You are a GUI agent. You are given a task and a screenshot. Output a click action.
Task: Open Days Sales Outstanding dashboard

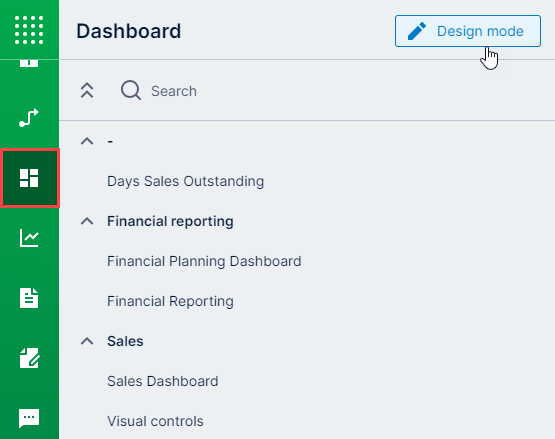[185, 181]
